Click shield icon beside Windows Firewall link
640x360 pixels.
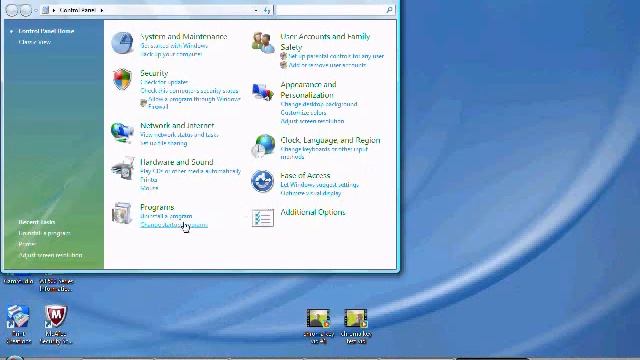[x=143, y=102]
